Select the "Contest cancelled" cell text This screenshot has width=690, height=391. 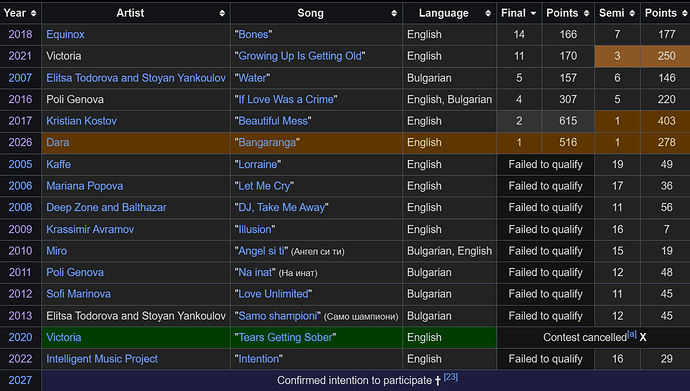tap(585, 337)
